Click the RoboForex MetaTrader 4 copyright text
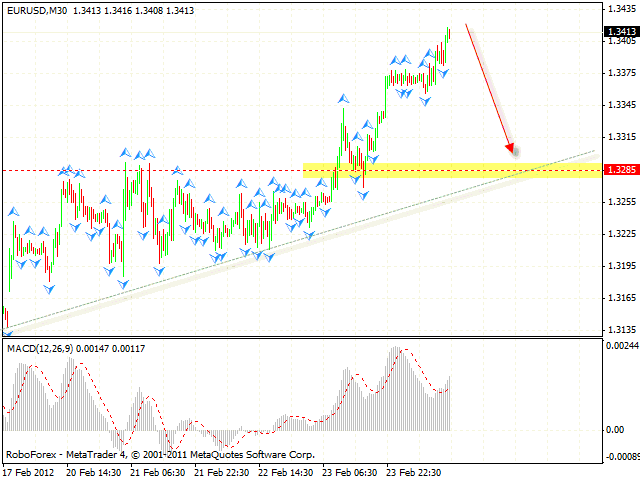 pyautogui.click(x=165, y=454)
